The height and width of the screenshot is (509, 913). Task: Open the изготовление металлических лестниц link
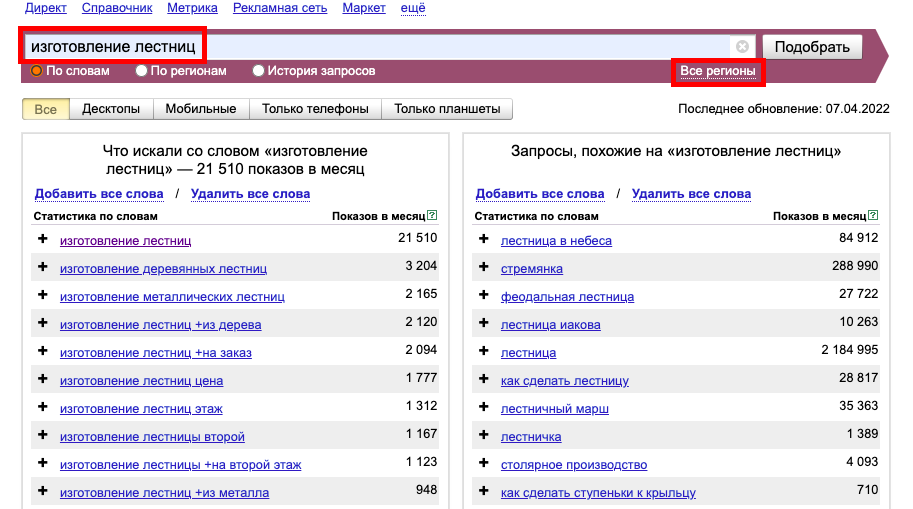pos(172,297)
